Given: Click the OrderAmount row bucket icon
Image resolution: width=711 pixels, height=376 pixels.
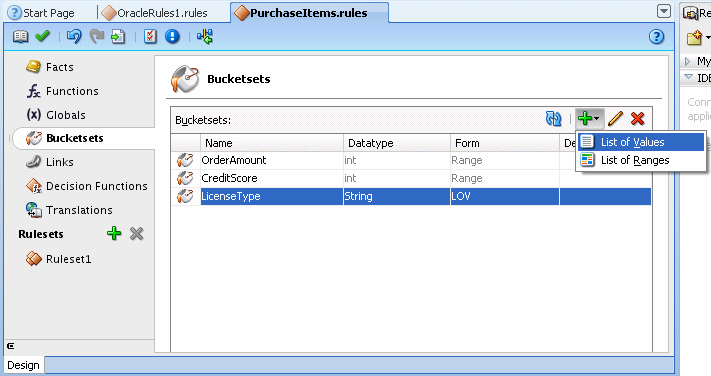Looking at the screenshot, I should click(185, 160).
